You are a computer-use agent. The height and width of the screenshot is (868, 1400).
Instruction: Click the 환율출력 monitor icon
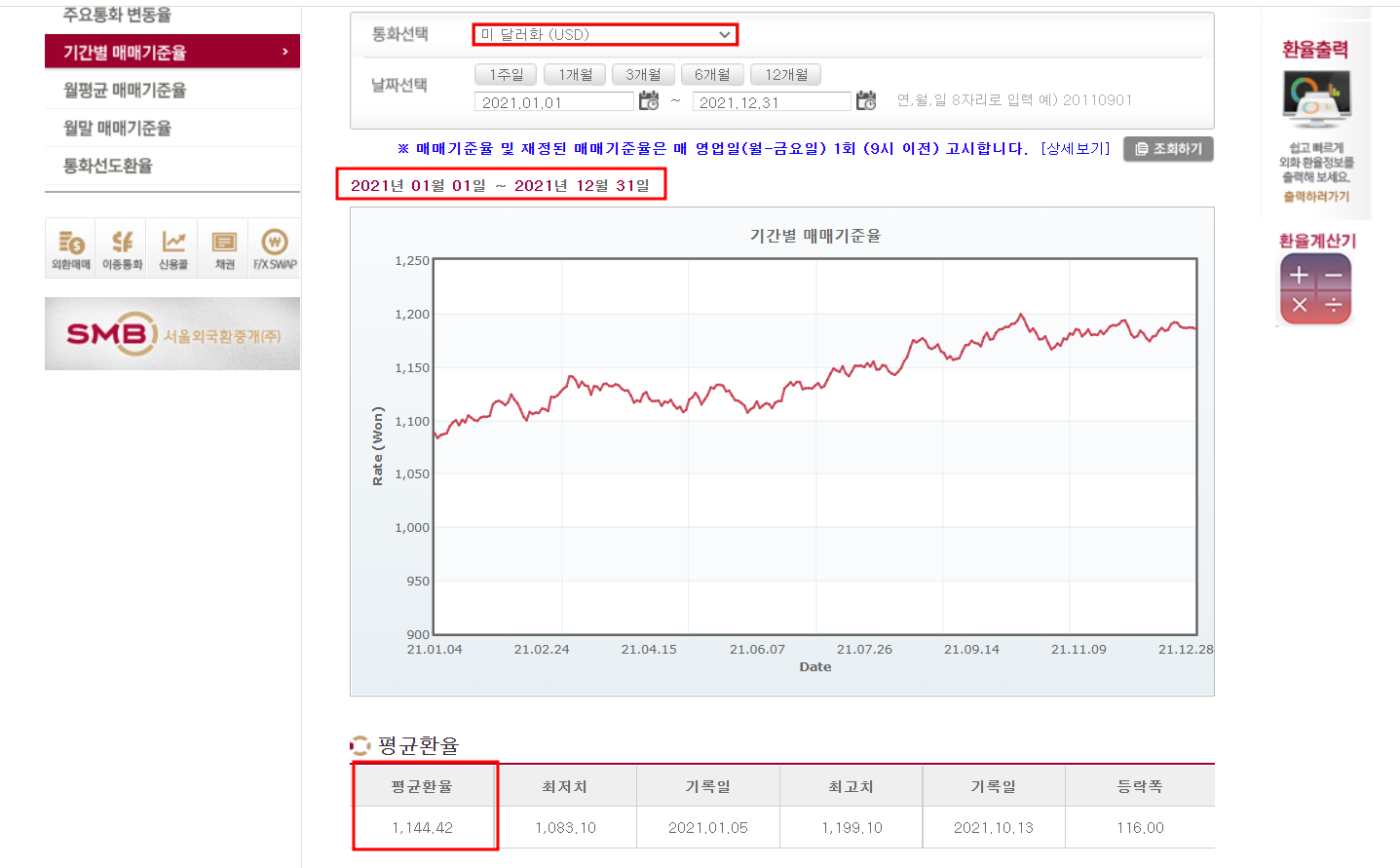1316,99
